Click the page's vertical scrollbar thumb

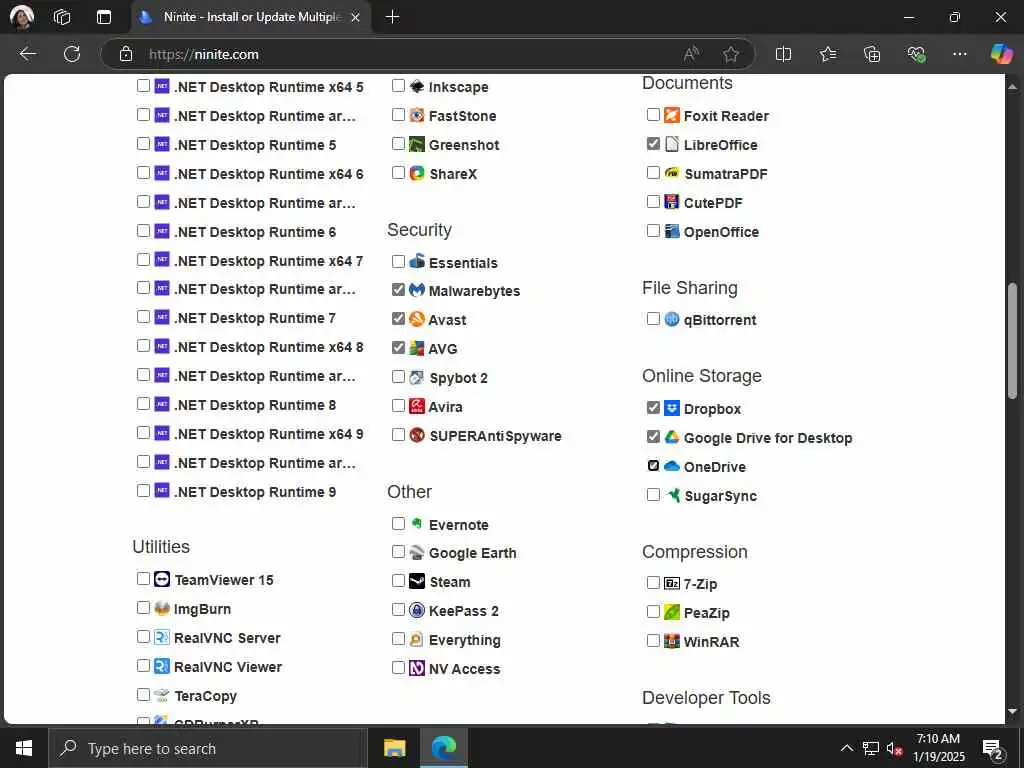pyautogui.click(x=1012, y=340)
